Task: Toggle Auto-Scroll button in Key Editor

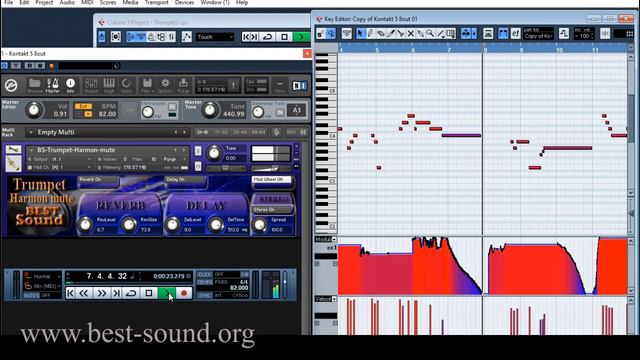Action: point(466,33)
